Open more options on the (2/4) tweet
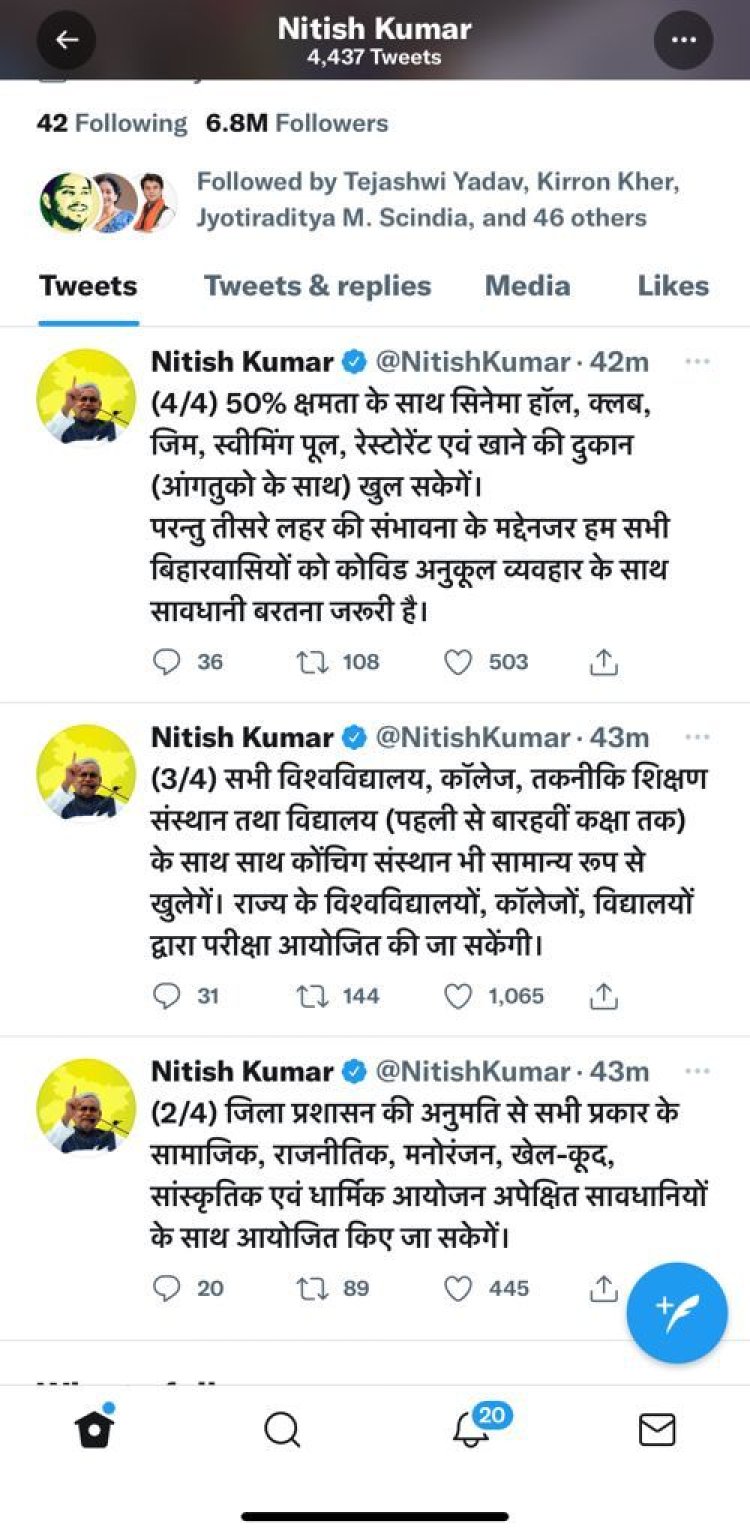This screenshot has width=750, height=1536. click(697, 1071)
